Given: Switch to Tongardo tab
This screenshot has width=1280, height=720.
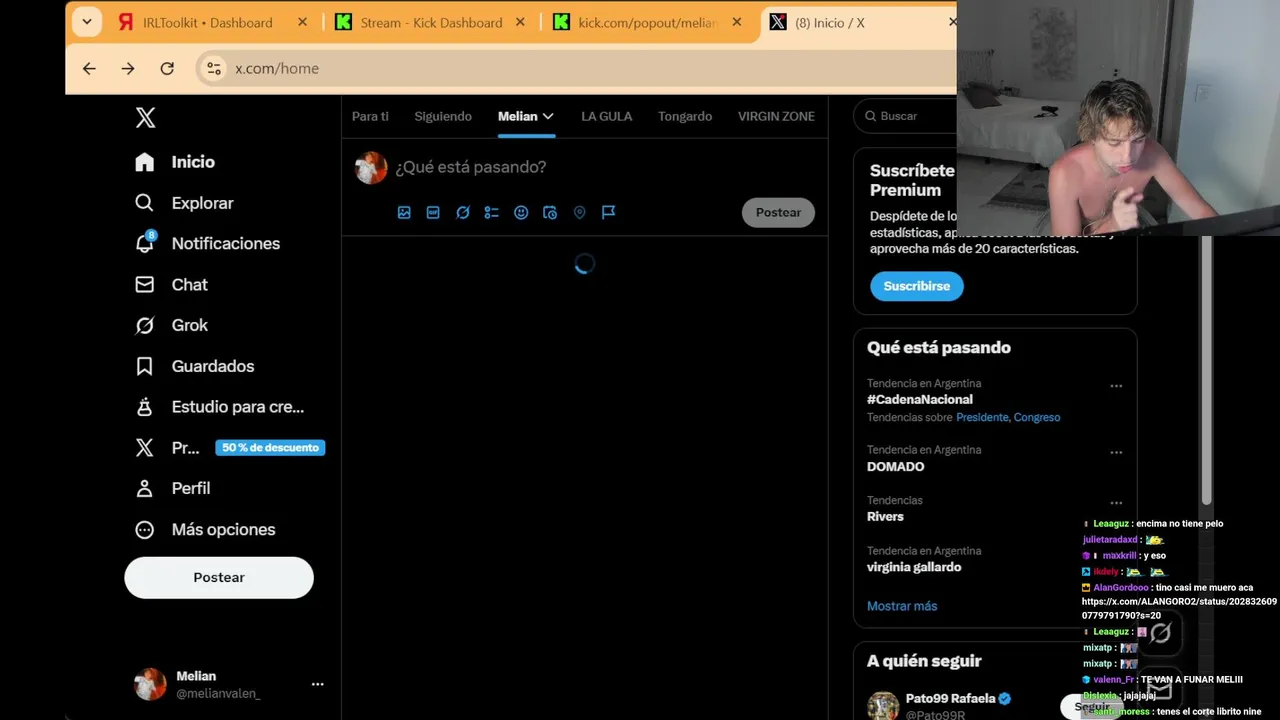Looking at the screenshot, I should tap(685, 116).
